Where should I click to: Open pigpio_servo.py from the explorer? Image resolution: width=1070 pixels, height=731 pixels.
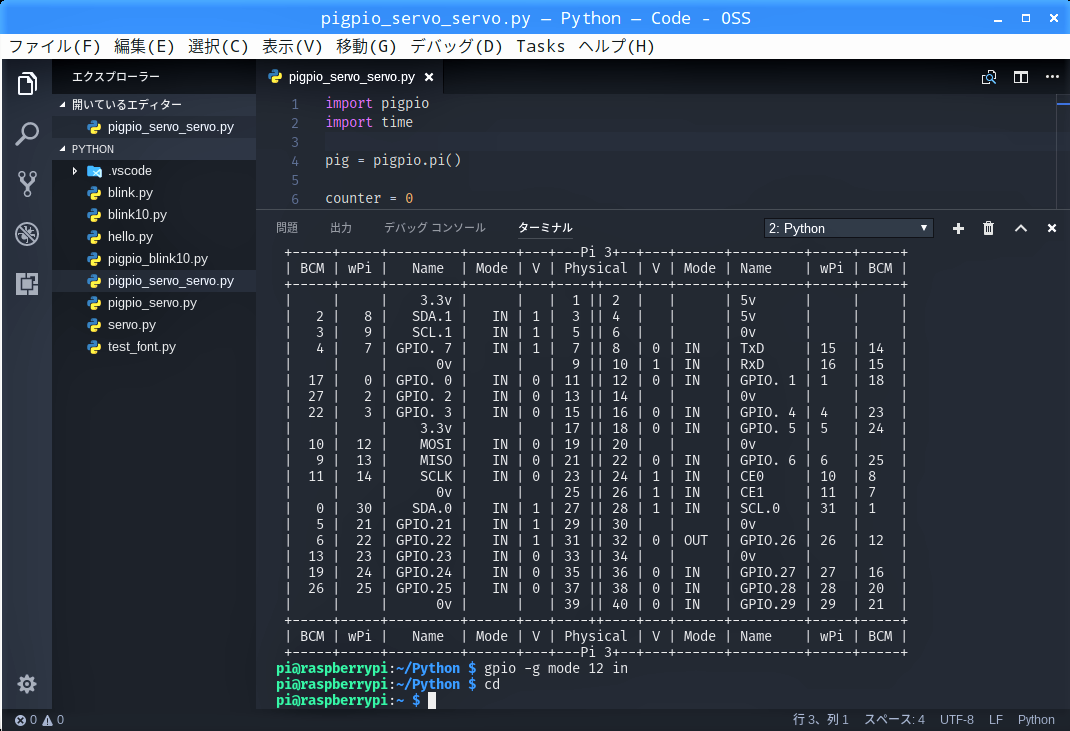coord(154,302)
